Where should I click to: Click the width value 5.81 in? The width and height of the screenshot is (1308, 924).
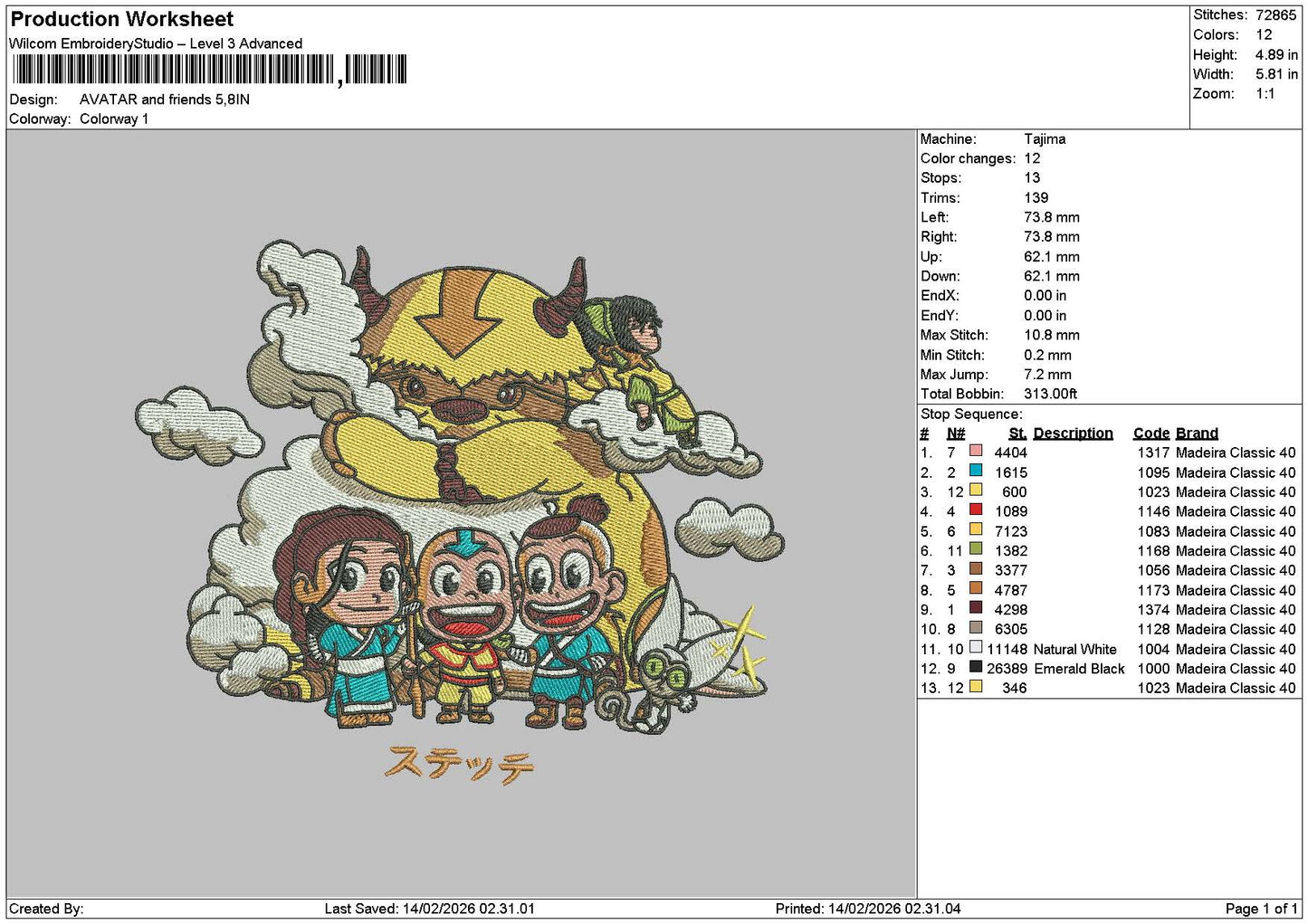coord(1276,74)
